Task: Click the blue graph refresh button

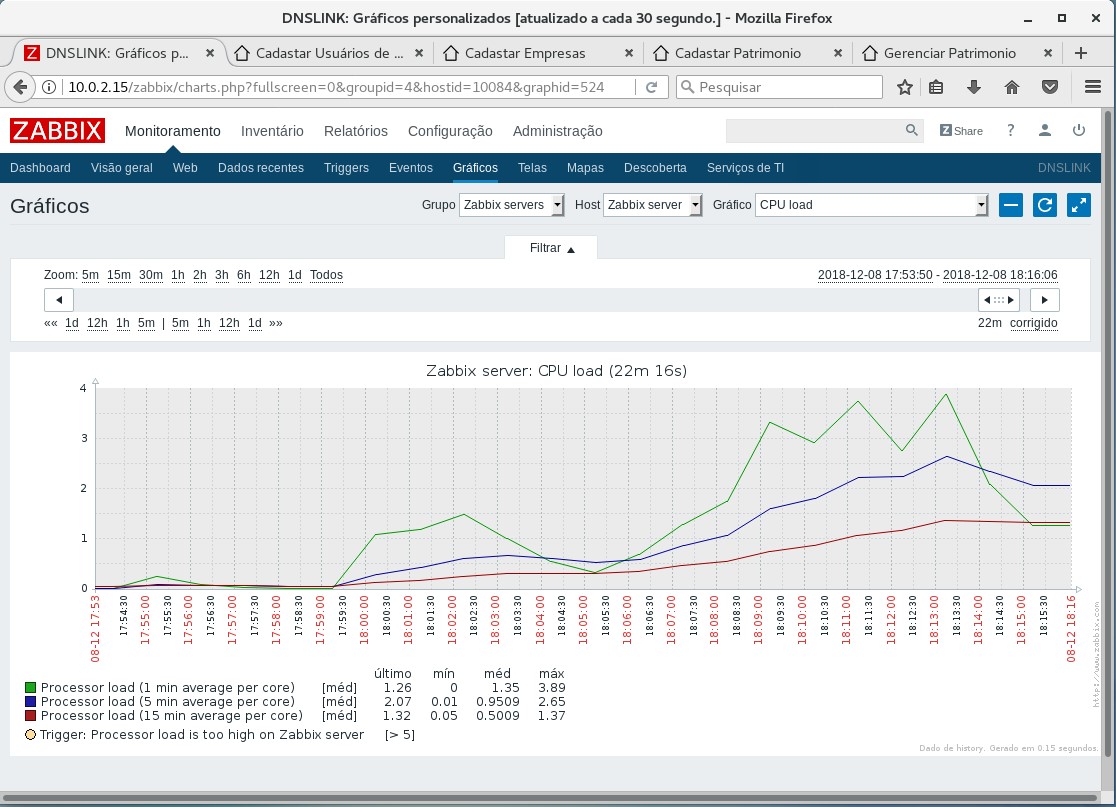Action: click(x=1045, y=205)
